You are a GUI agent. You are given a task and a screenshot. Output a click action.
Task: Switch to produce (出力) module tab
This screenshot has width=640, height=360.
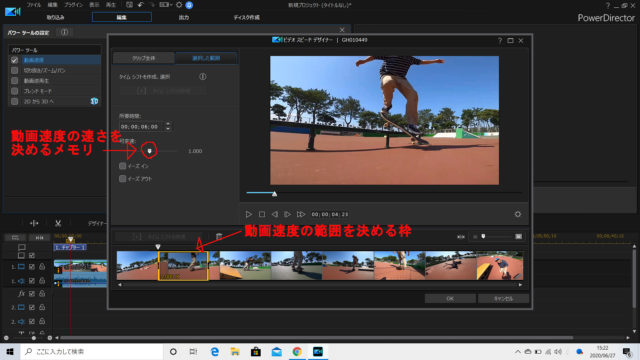pyautogui.click(x=184, y=17)
